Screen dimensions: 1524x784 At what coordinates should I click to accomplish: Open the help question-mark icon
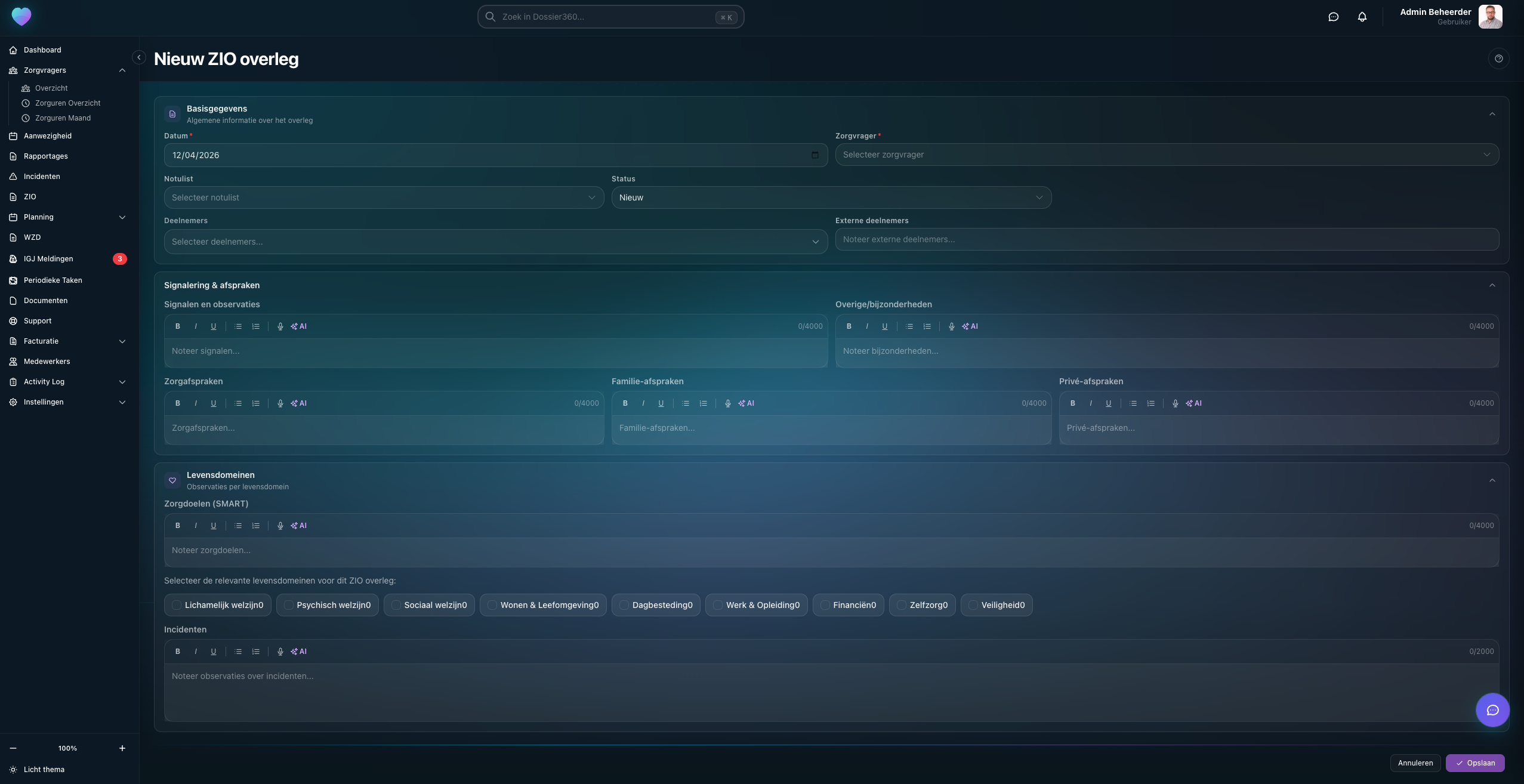coord(1498,58)
